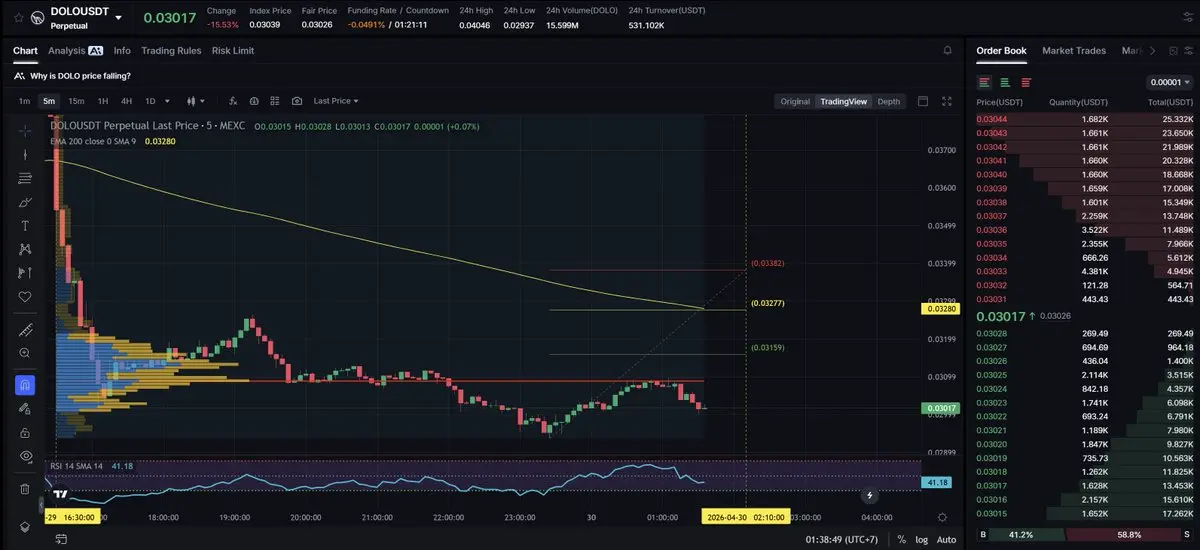This screenshot has width=1200, height=550.
Task: Show only sell orders view
Action: tap(1026, 82)
